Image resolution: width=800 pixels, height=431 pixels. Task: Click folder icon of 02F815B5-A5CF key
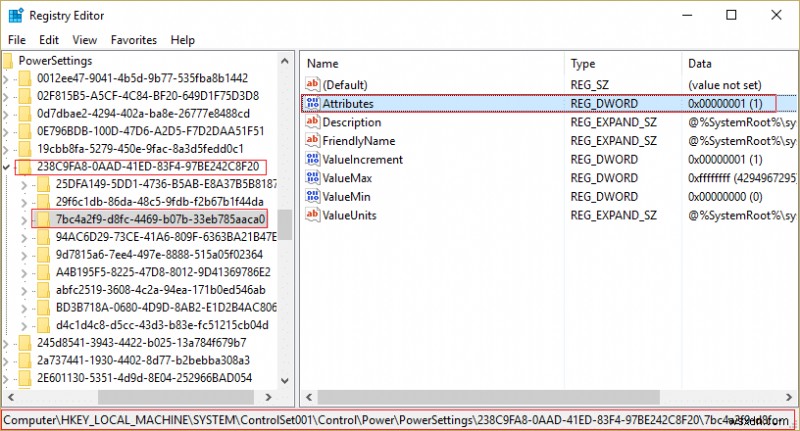[24, 96]
